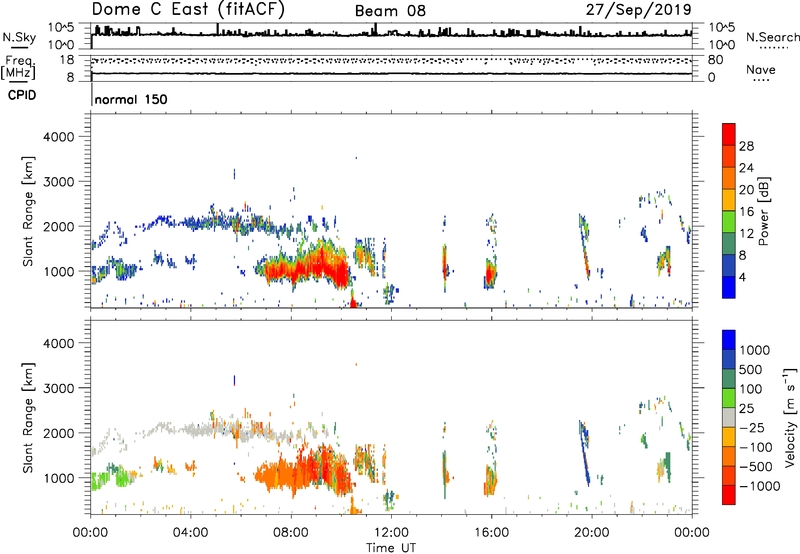Click the '3000' tick on velocity panel

(59, 388)
